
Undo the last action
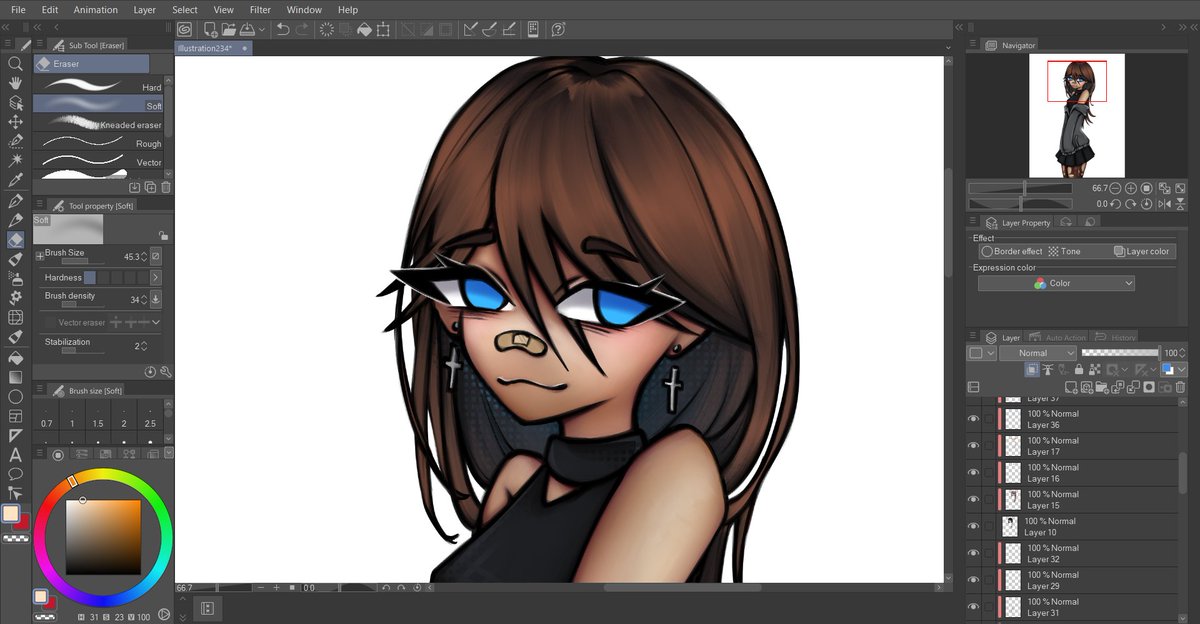[x=283, y=30]
